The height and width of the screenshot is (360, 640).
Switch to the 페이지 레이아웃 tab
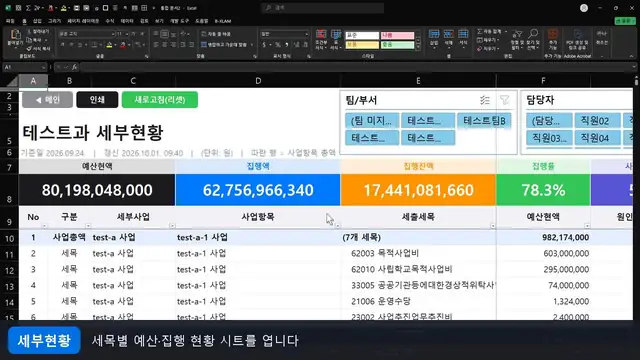[x=83, y=21]
